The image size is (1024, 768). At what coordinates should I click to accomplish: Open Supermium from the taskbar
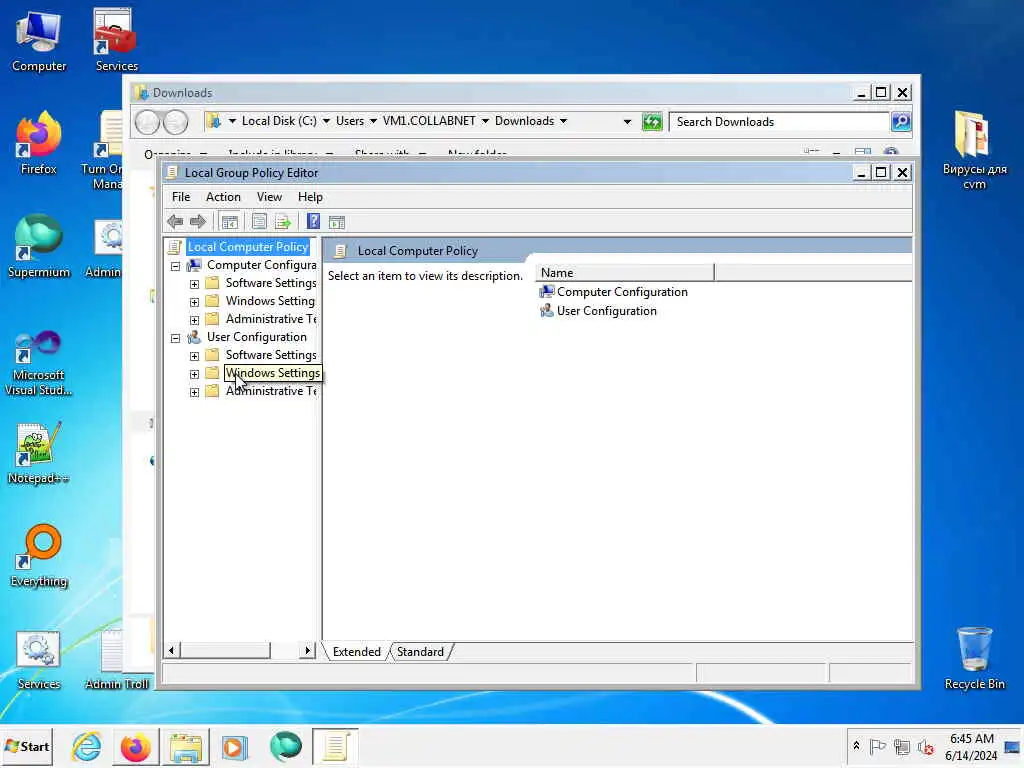(285, 746)
